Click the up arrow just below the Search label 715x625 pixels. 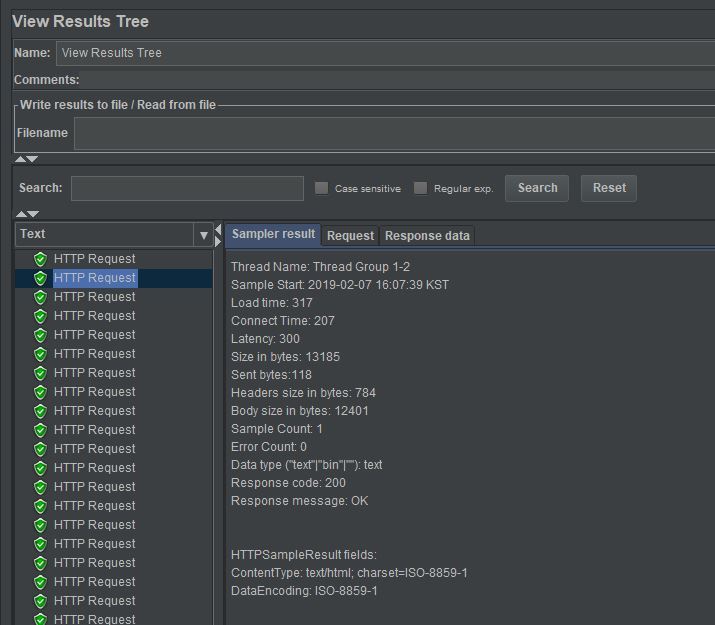[21, 214]
